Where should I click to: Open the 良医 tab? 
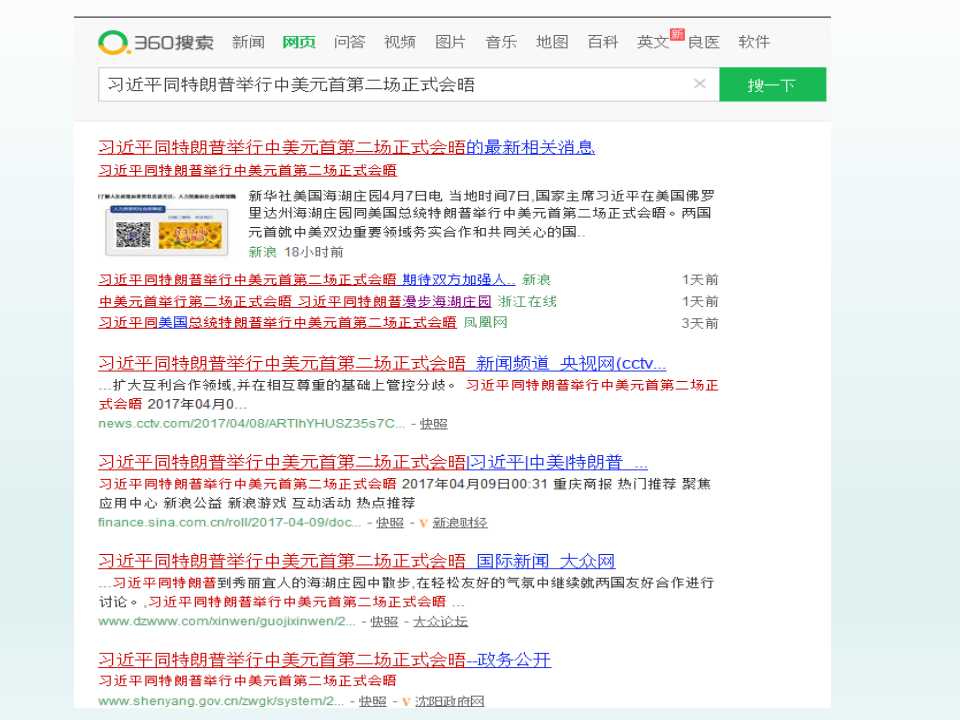coord(703,42)
